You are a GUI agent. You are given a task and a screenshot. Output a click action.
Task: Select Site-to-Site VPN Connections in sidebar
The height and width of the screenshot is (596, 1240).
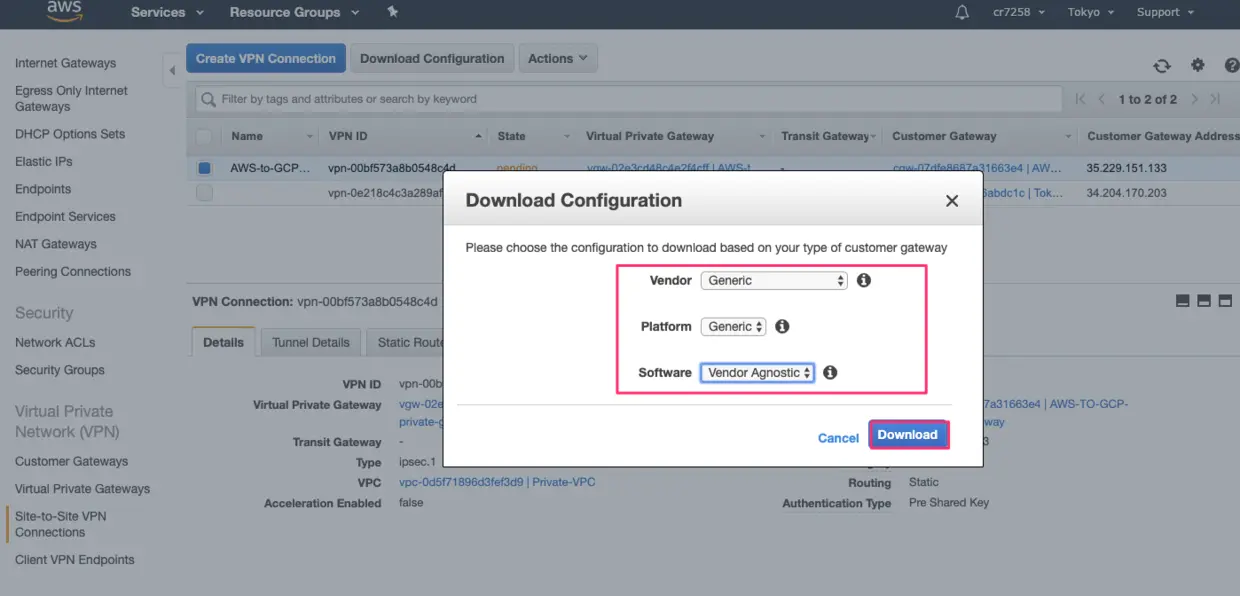coord(61,524)
